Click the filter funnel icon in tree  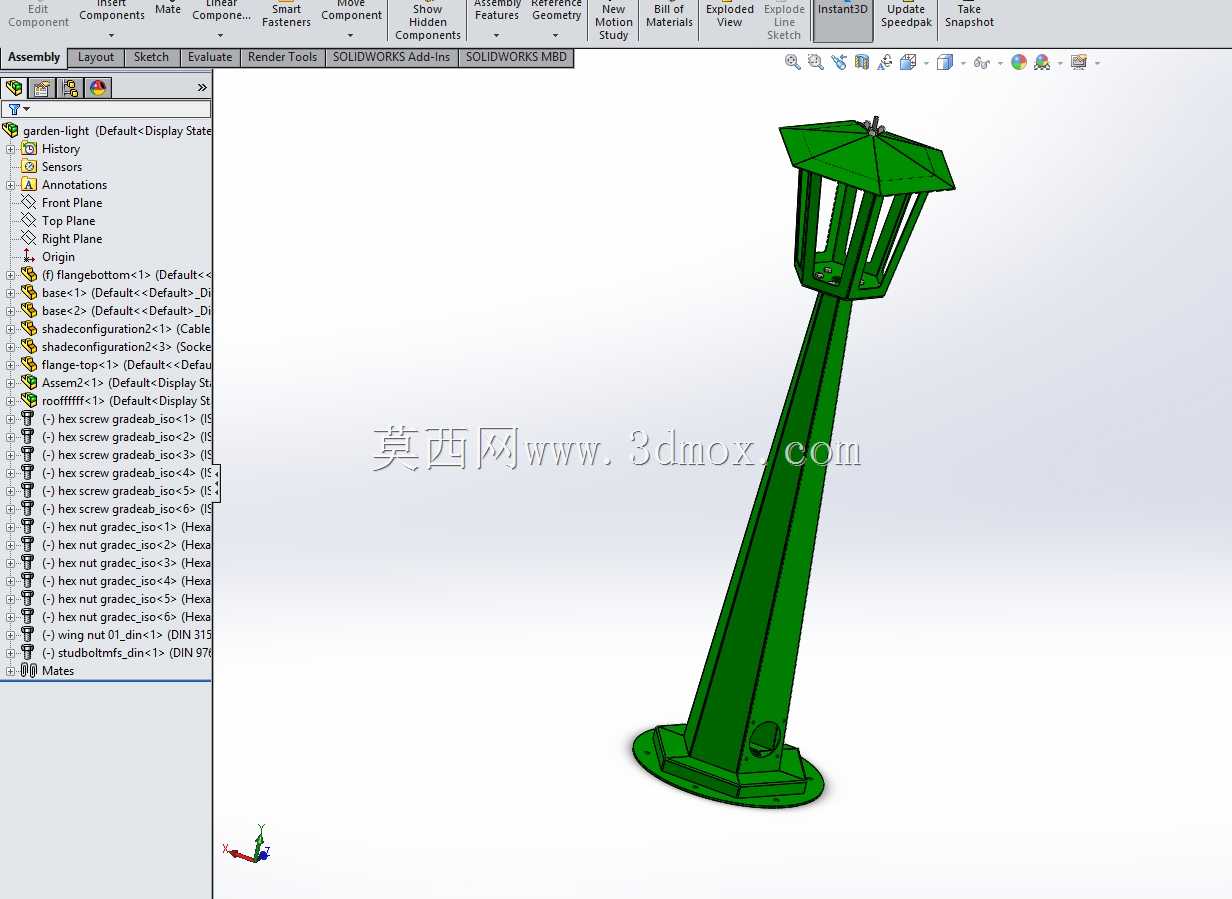click(14, 109)
